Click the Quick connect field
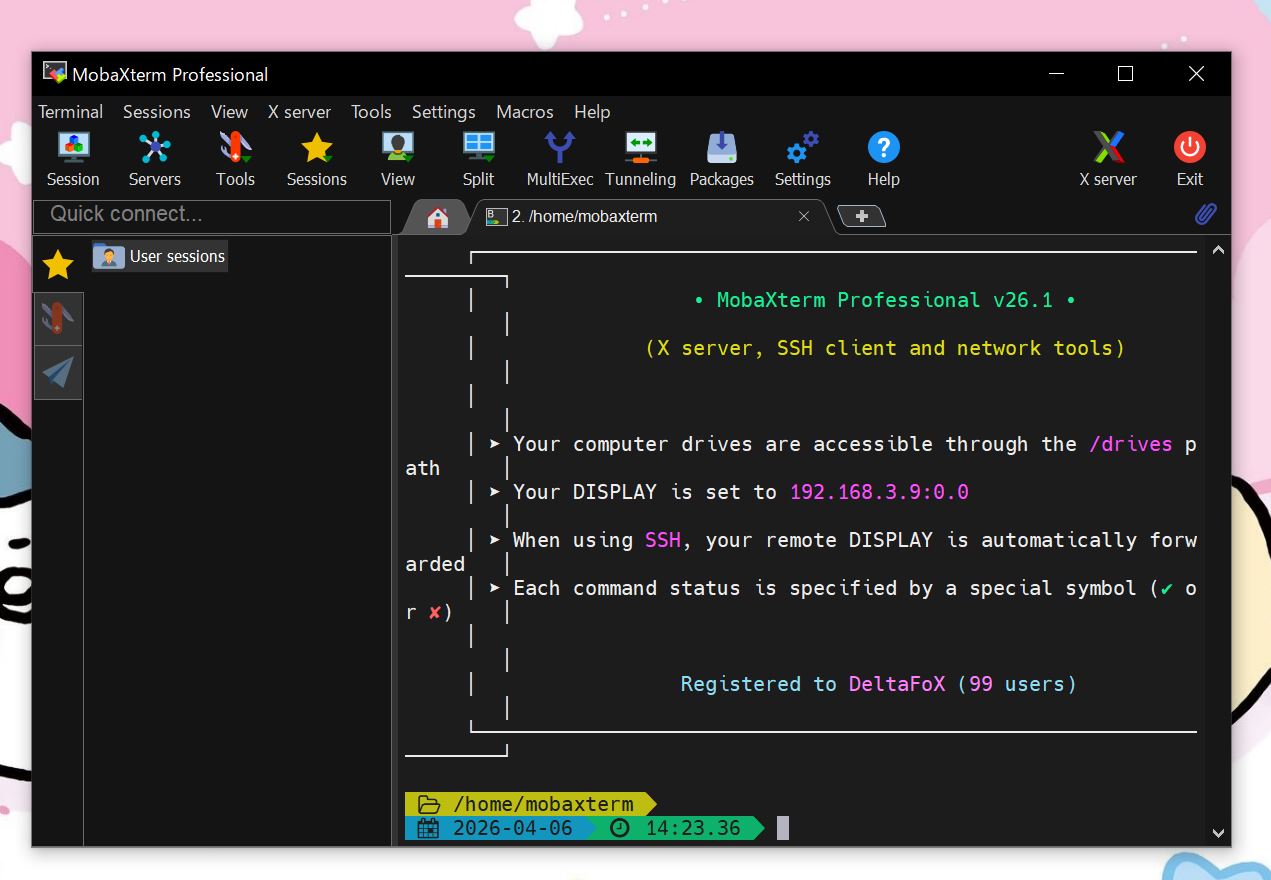Viewport: 1271px width, 880px height. tap(211, 216)
